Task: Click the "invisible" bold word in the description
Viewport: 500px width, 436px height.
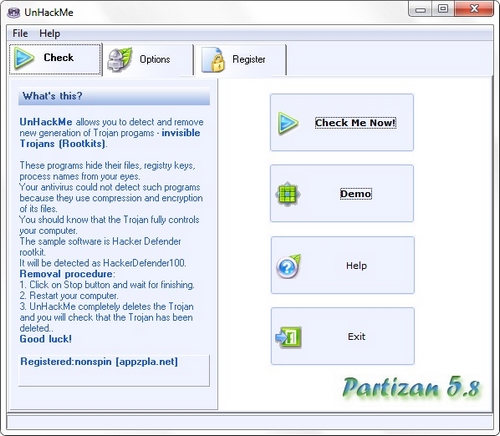Action: [181, 133]
